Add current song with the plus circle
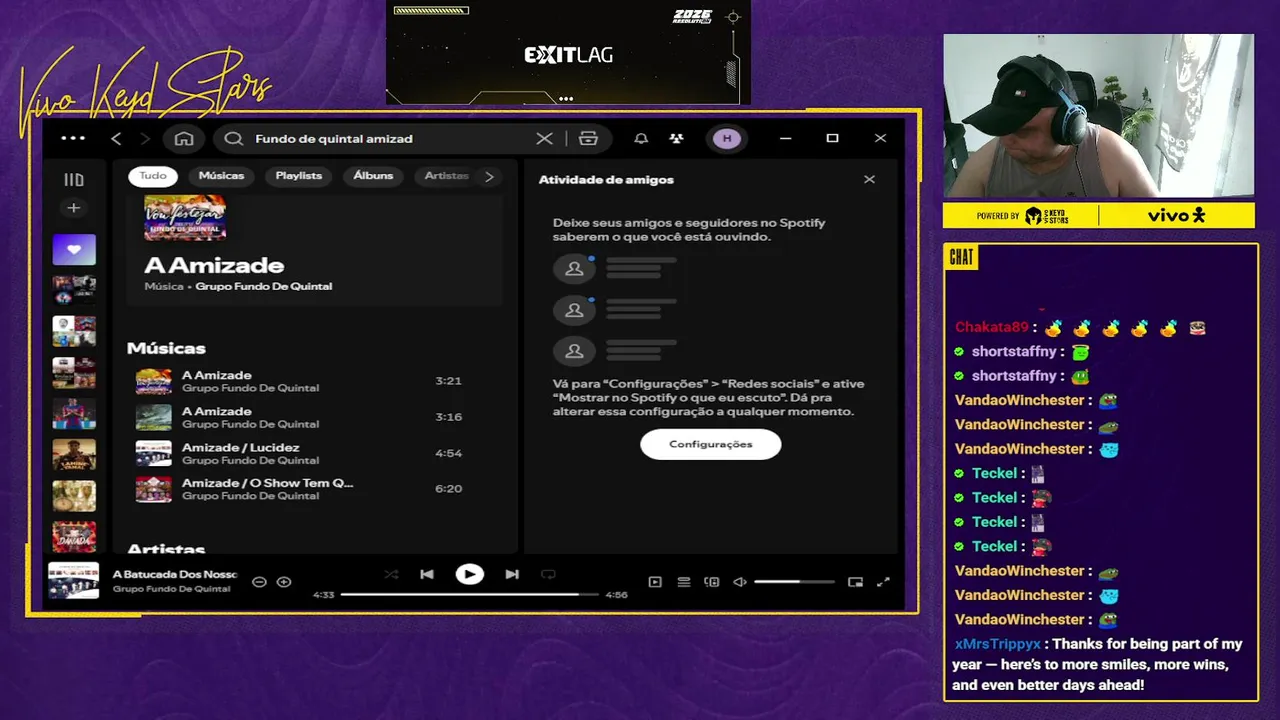The image size is (1280, 720). [x=284, y=582]
